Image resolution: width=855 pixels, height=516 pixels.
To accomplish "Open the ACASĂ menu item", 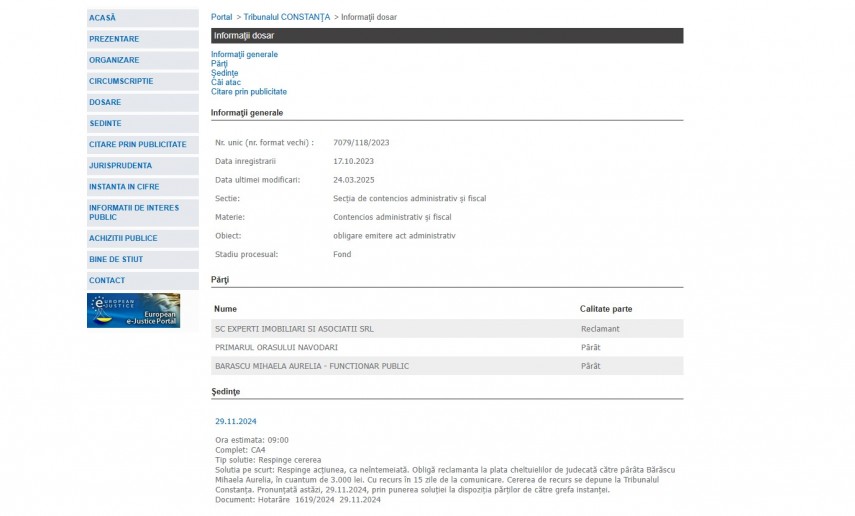I will 103,18.
